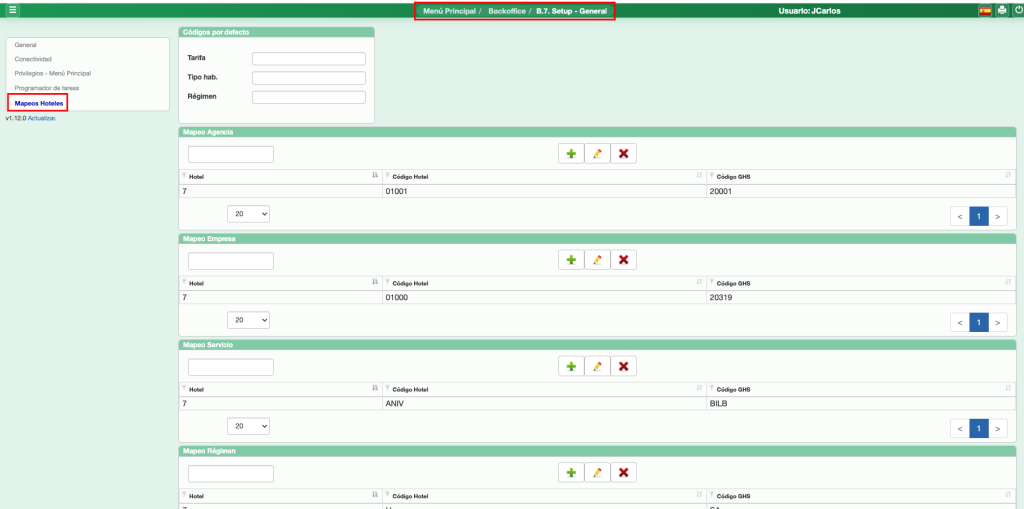Click B.7. Setup - General breadcrumb
The width and height of the screenshot is (1024, 509).
(x=571, y=11)
